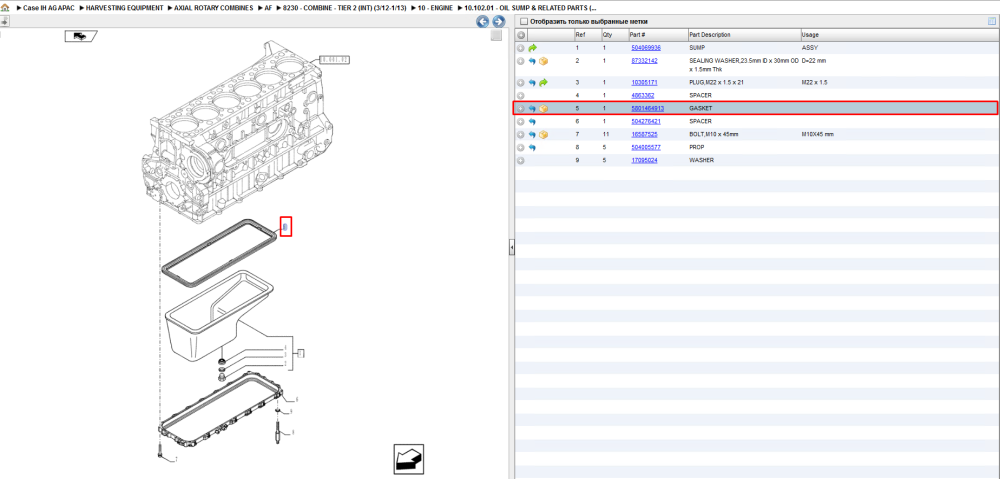Click the layout icon at the parts list's corner
Image resolution: width=1000 pixels, height=479 pixels.
pos(992,22)
